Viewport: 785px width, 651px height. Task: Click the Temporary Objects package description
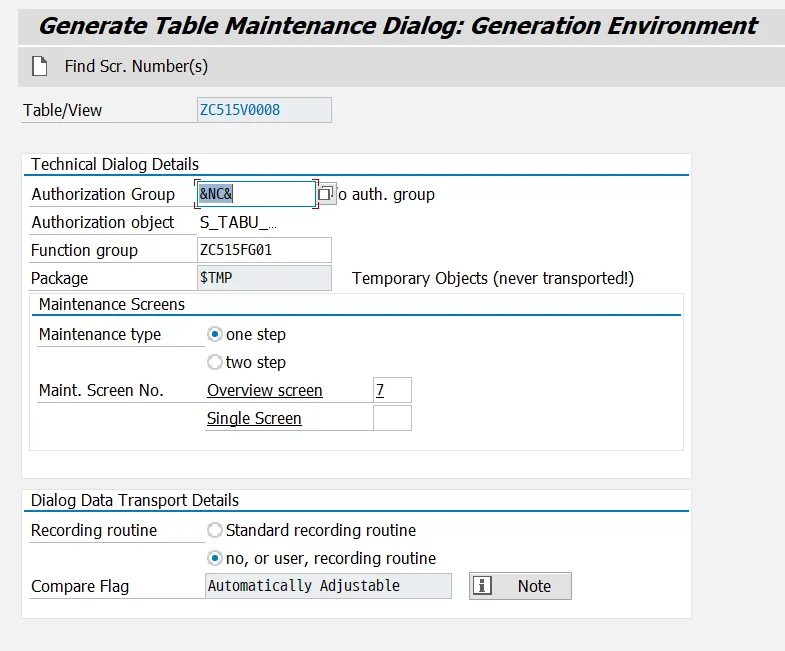(x=493, y=278)
